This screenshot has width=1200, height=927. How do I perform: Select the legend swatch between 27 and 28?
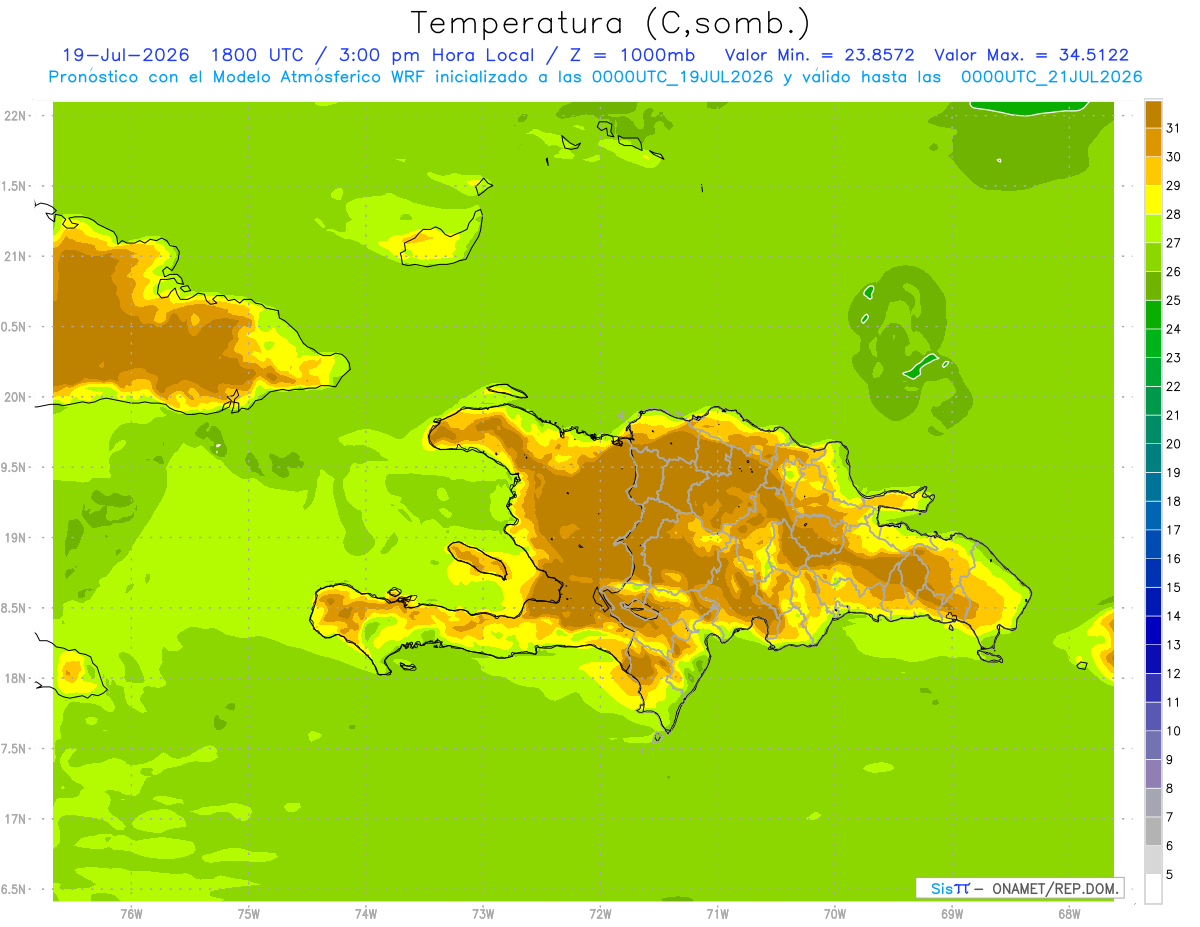pos(1153,228)
